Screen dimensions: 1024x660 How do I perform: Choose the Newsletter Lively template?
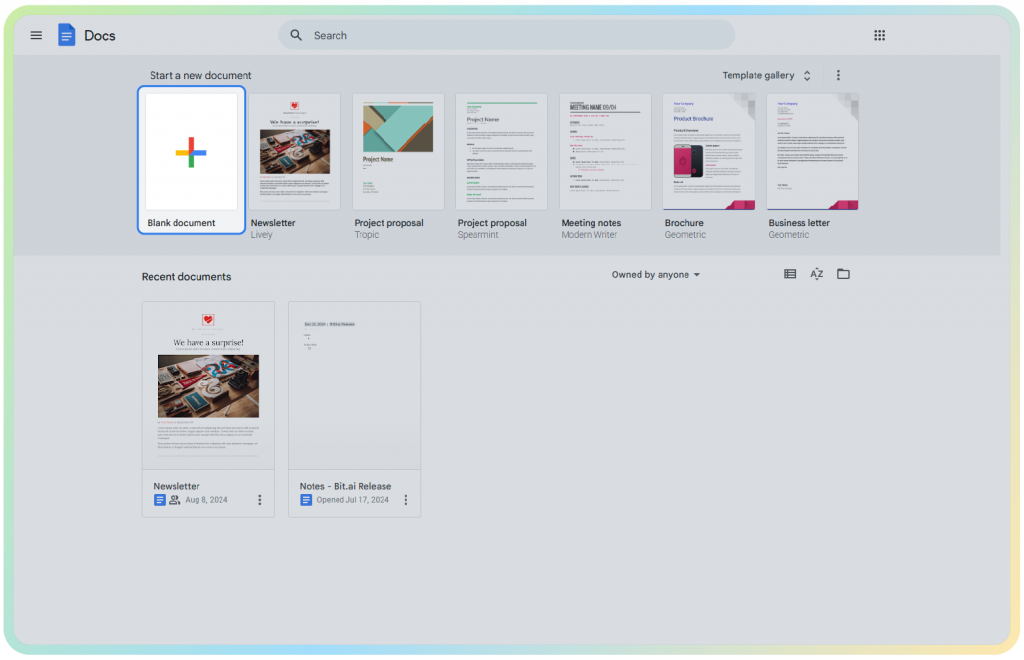295,151
